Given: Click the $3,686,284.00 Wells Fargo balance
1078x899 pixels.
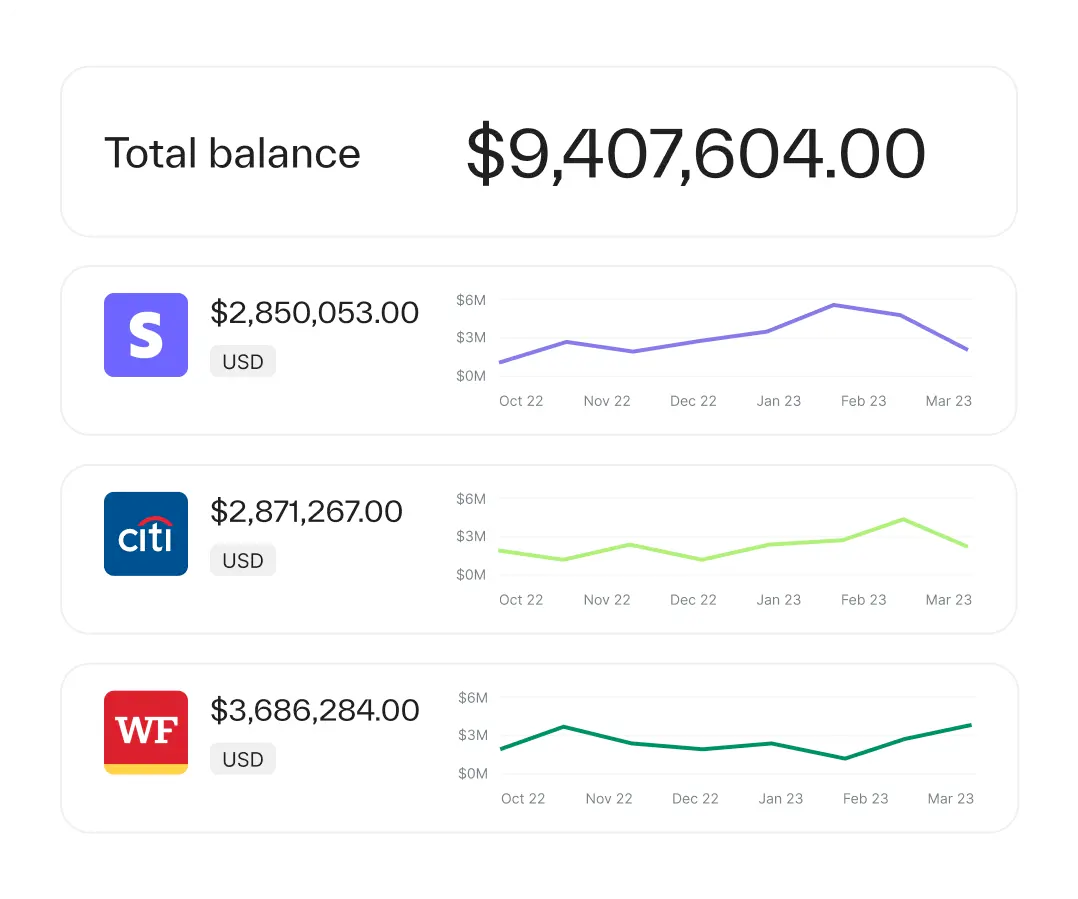Looking at the screenshot, I should 314,710.
